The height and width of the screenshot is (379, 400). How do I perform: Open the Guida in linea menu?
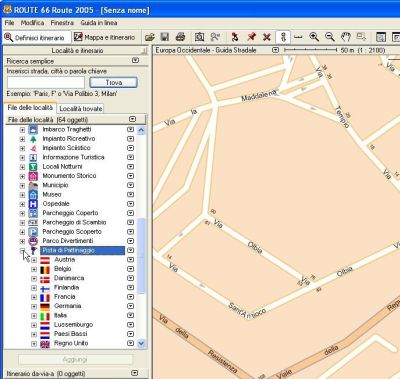point(99,23)
